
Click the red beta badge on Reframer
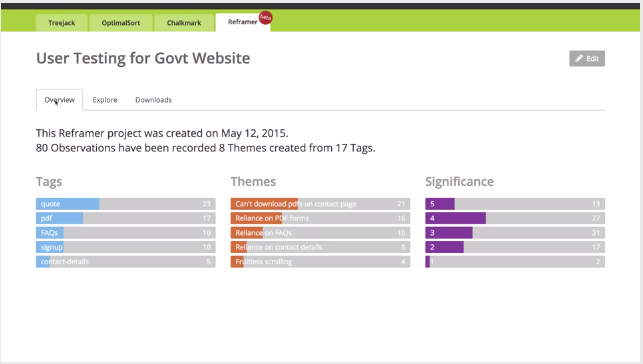(x=266, y=18)
